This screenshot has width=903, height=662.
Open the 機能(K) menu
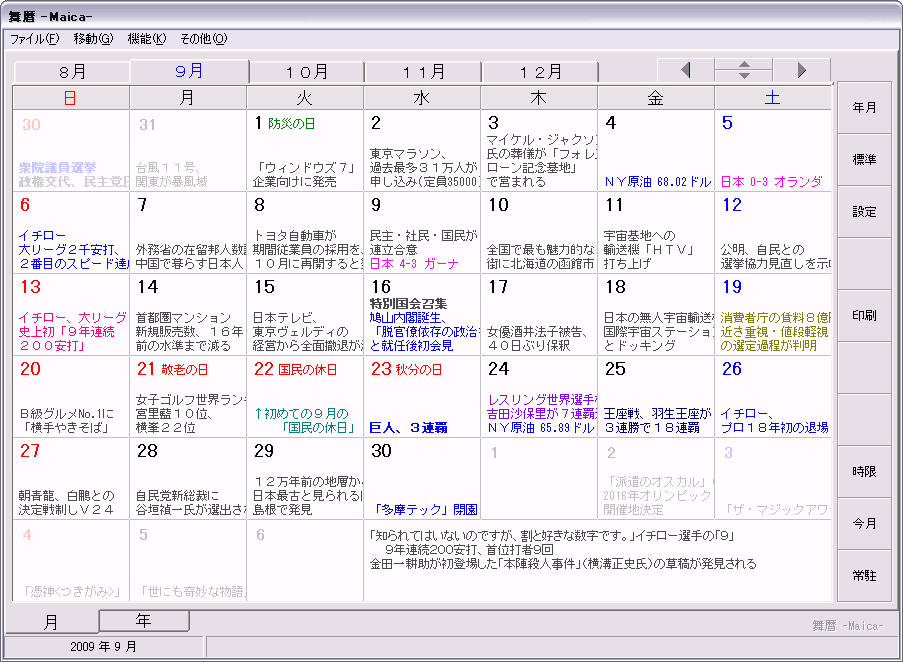[147, 39]
